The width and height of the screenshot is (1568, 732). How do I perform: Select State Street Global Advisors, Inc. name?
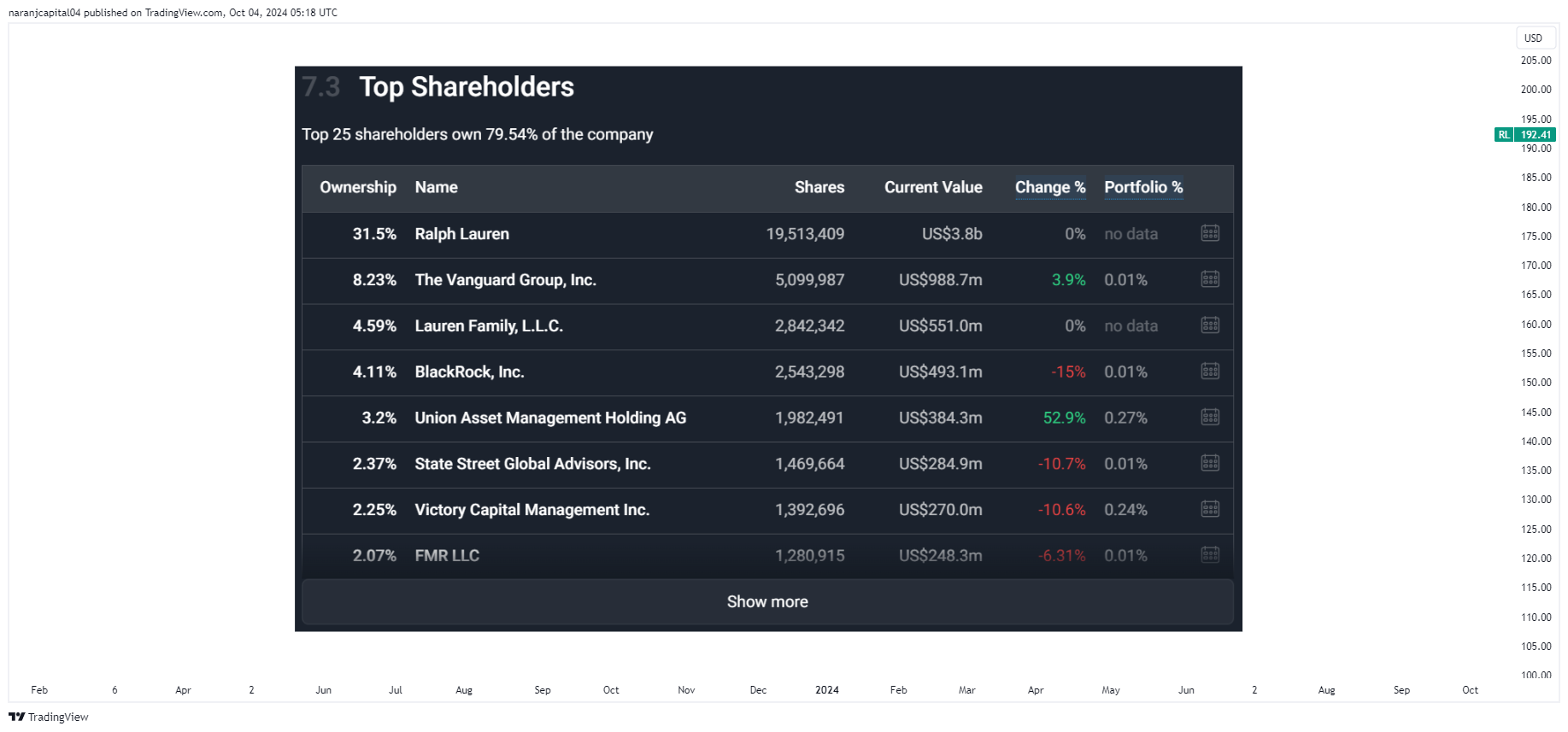(533, 464)
